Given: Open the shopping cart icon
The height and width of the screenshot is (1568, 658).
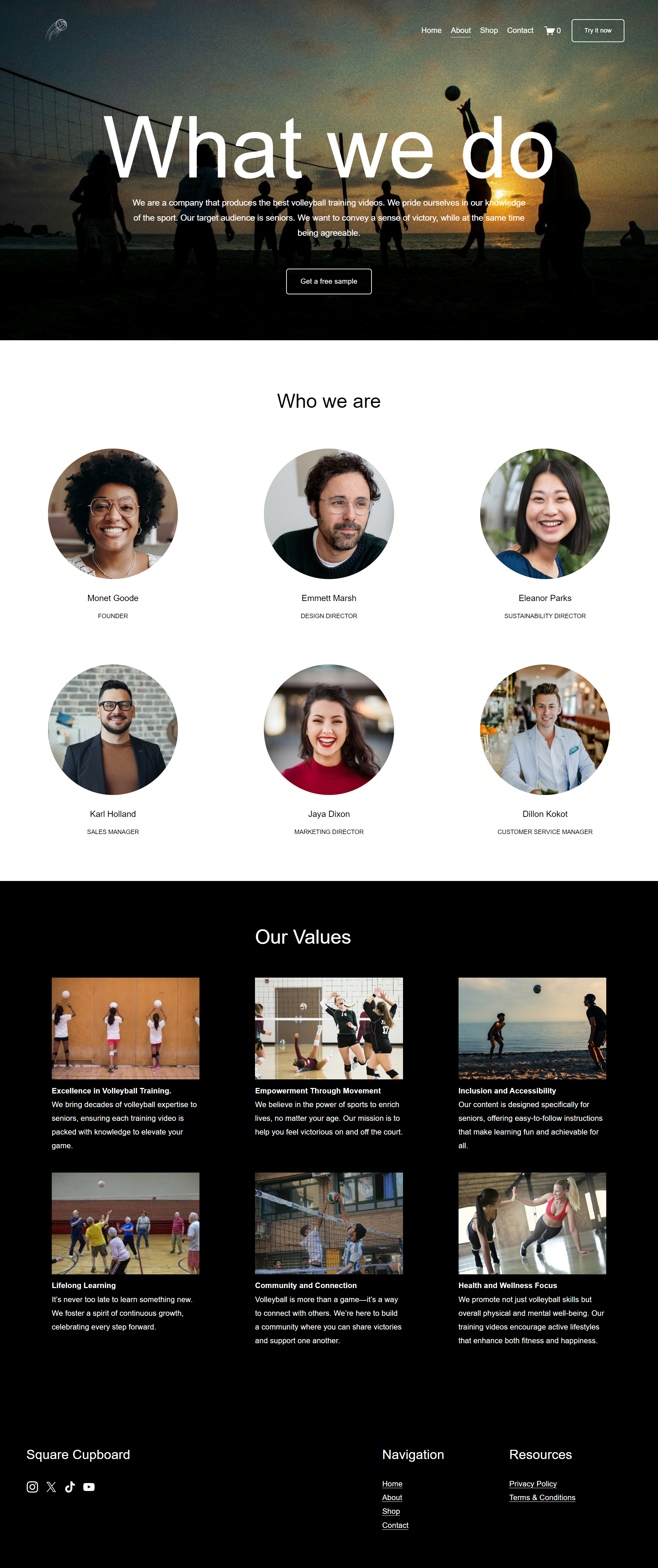Looking at the screenshot, I should pos(552,30).
